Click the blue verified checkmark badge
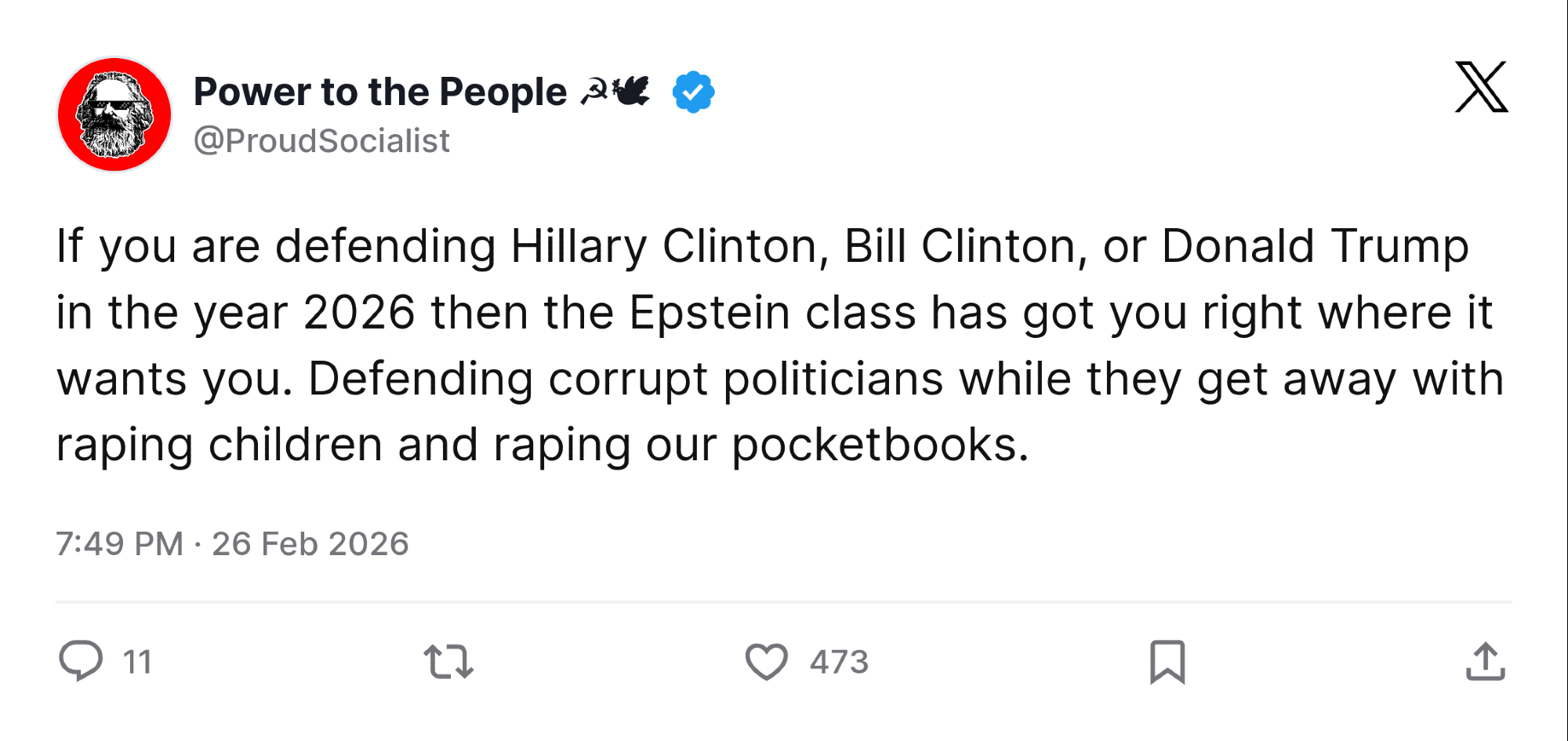This screenshot has height=741, width=1568. 693,92
